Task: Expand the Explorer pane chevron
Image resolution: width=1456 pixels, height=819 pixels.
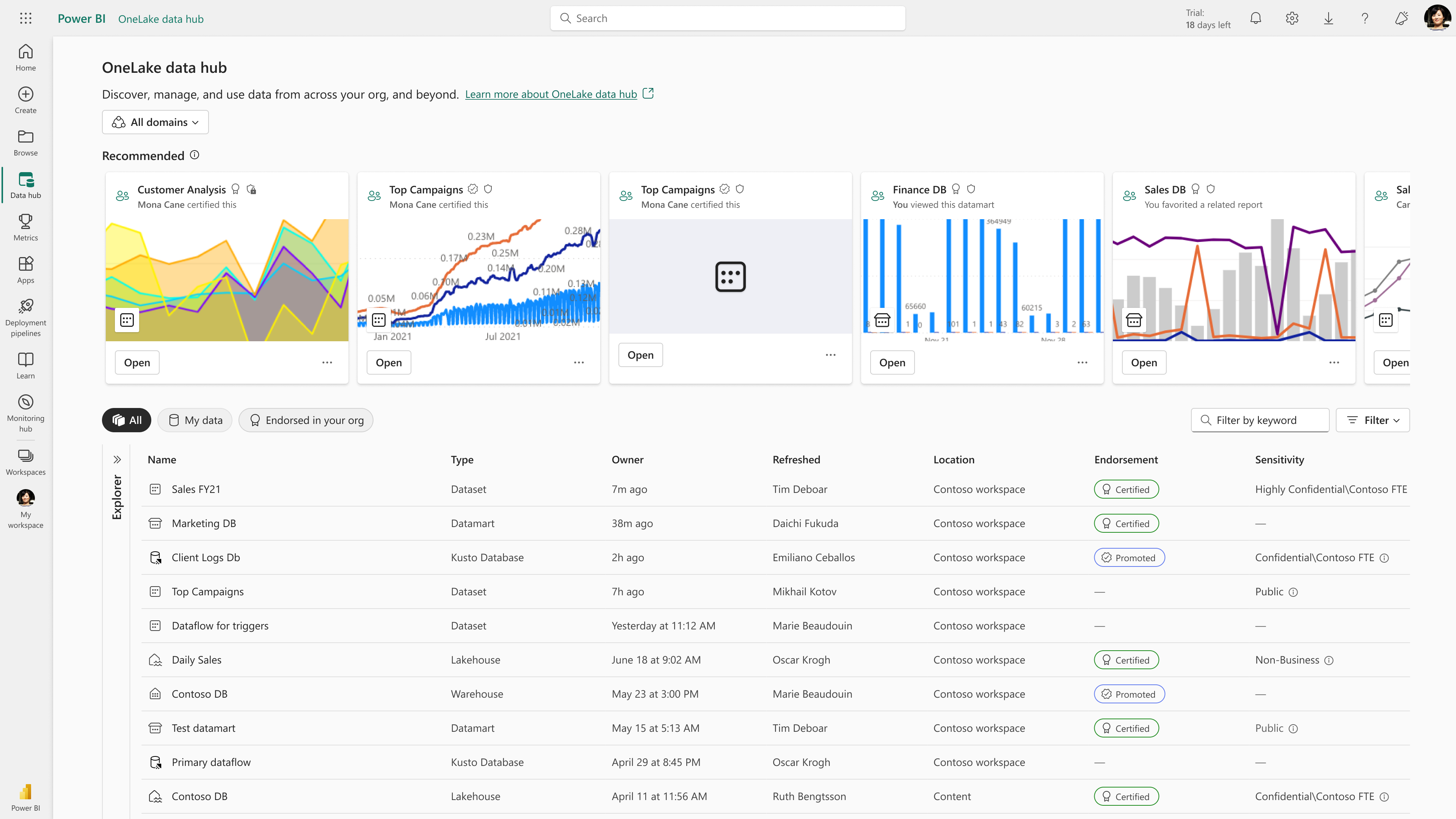Action: 117,460
